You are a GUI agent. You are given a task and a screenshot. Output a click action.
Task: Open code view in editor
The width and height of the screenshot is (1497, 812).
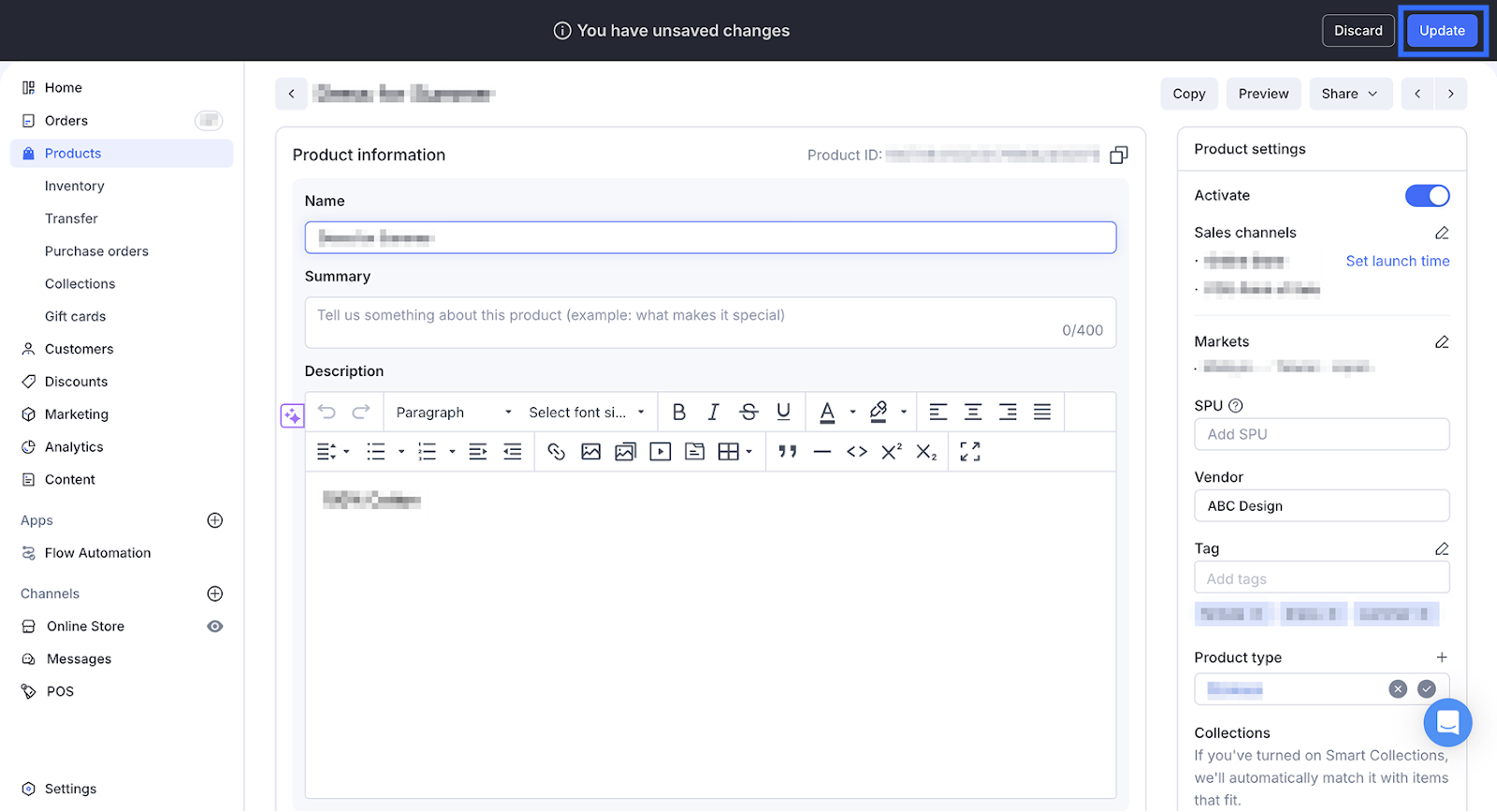pyautogui.click(x=857, y=452)
